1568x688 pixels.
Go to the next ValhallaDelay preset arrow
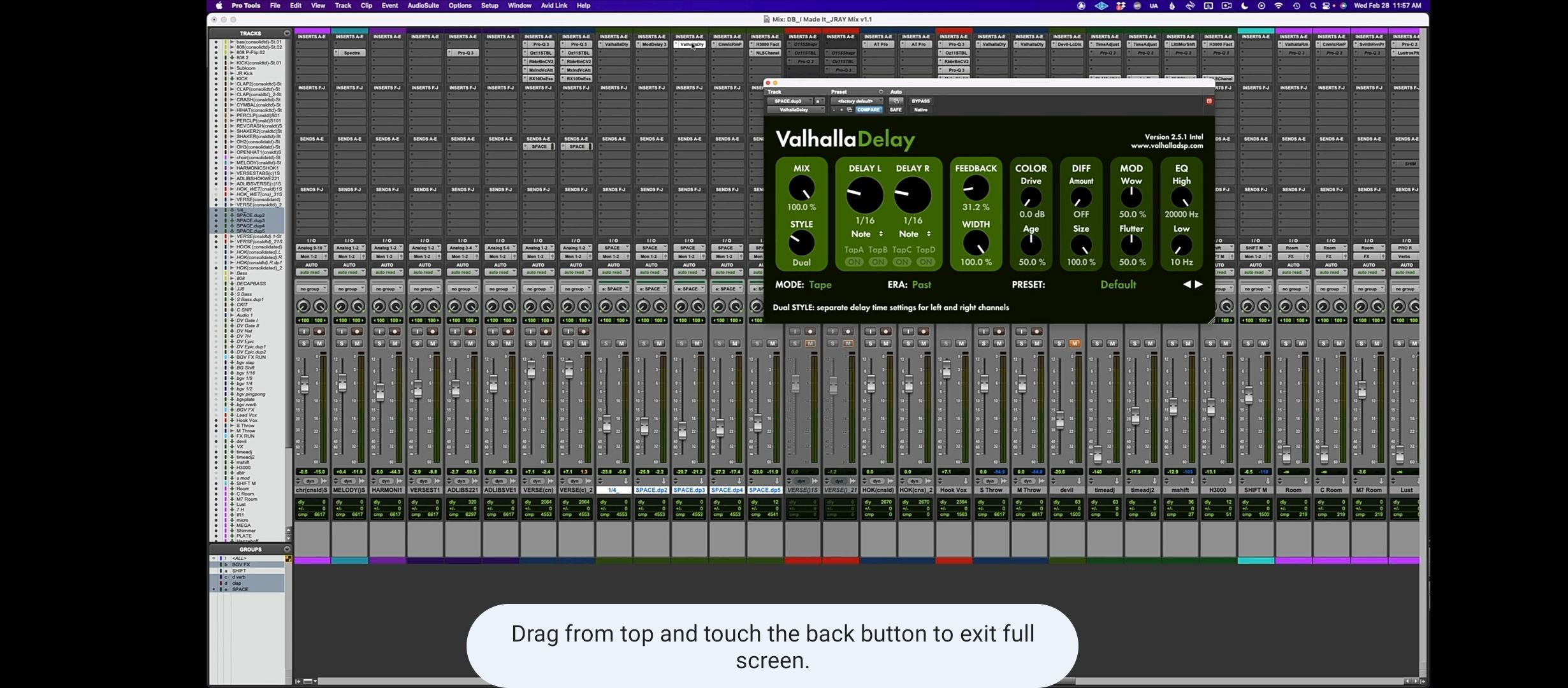pos(1199,285)
